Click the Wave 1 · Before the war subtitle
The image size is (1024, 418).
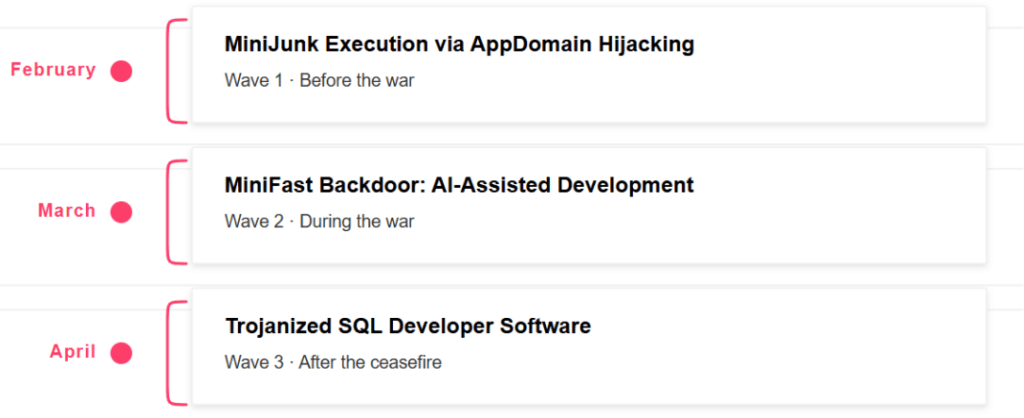(319, 81)
